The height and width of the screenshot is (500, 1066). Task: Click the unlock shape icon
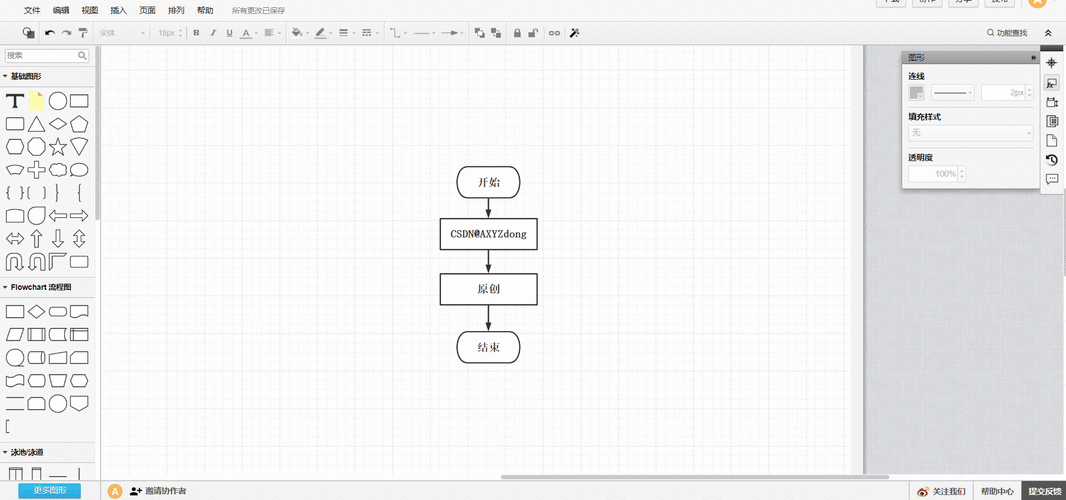534,33
